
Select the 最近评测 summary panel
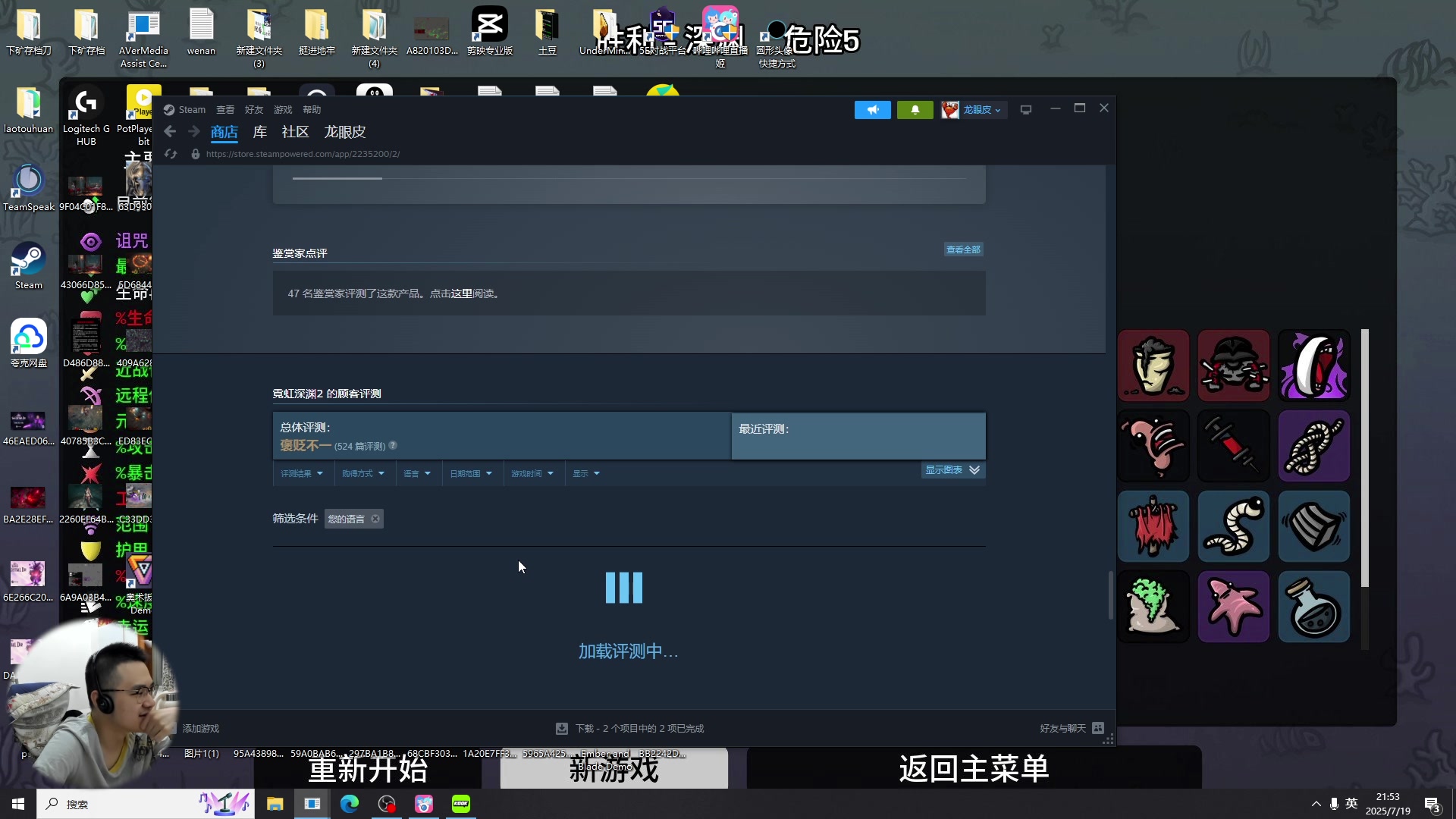click(858, 436)
